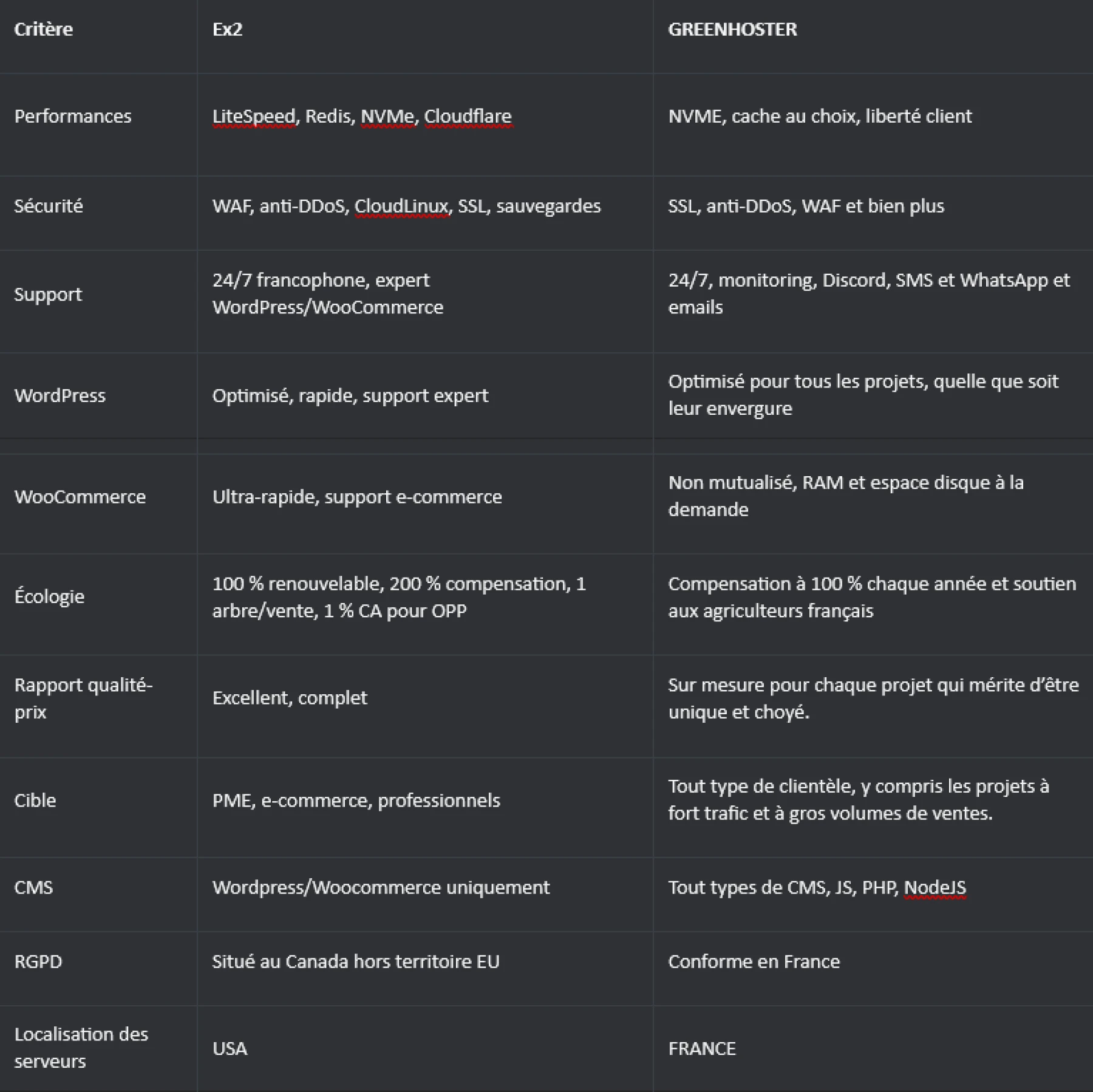1093x1092 pixels.
Task: Click the cell with Discord and WhatsApp support
Action: 868,293
